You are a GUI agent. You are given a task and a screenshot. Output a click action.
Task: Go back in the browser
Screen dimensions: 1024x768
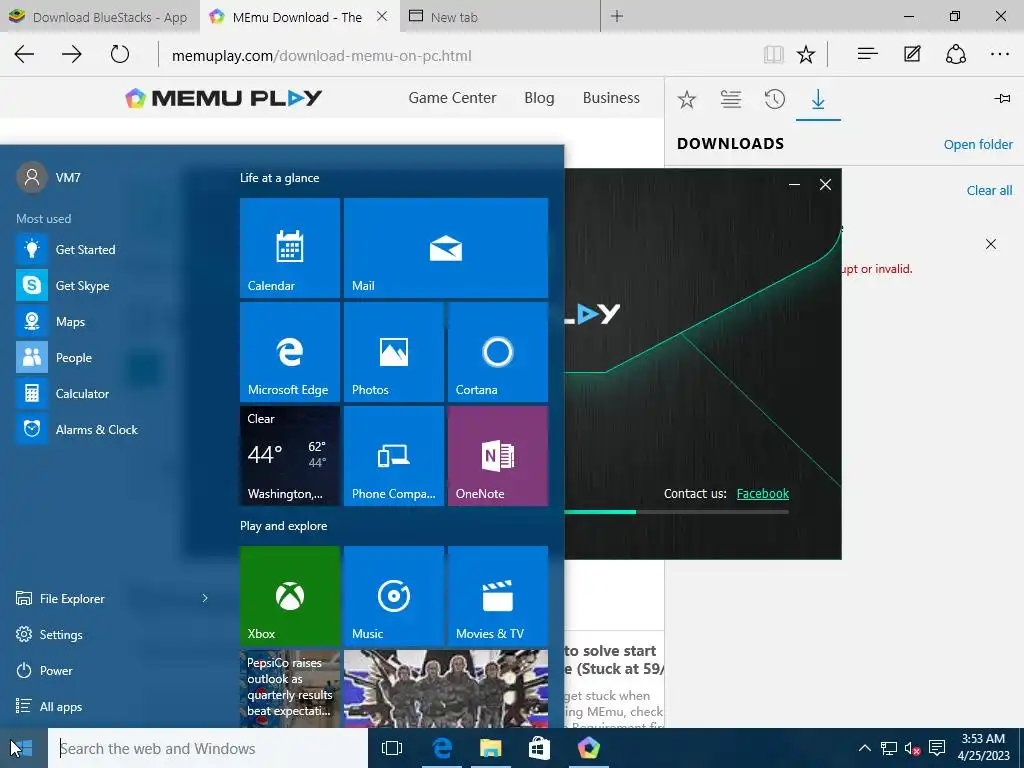[x=24, y=54]
